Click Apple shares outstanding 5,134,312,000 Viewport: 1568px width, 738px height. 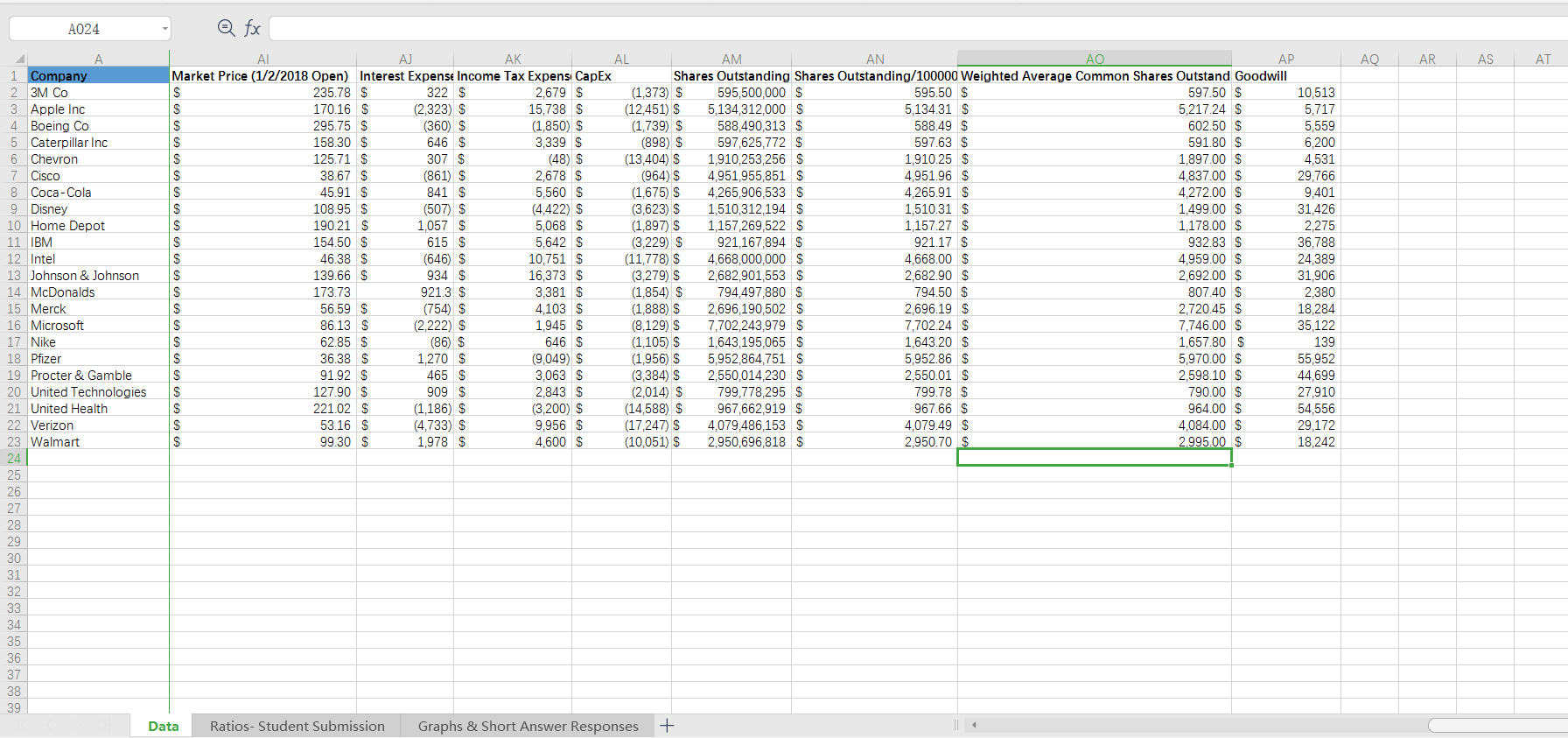tap(731, 109)
